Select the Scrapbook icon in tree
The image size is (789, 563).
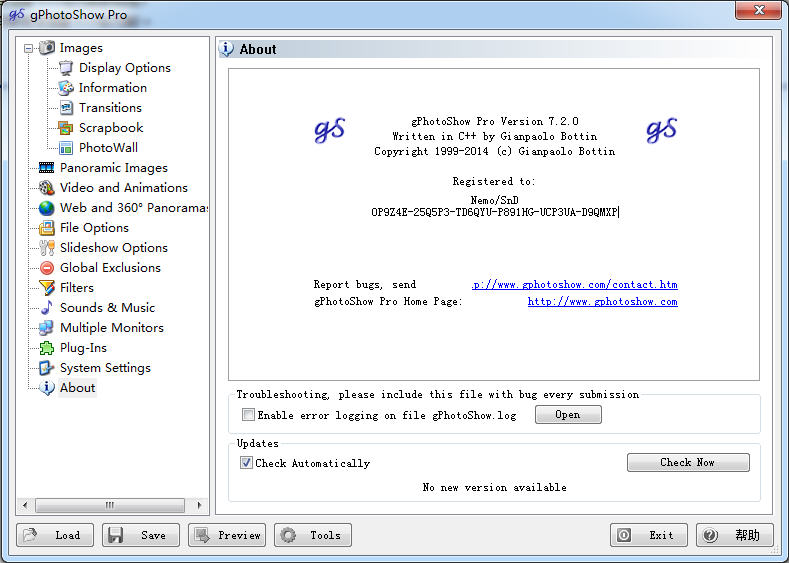[x=65, y=128]
